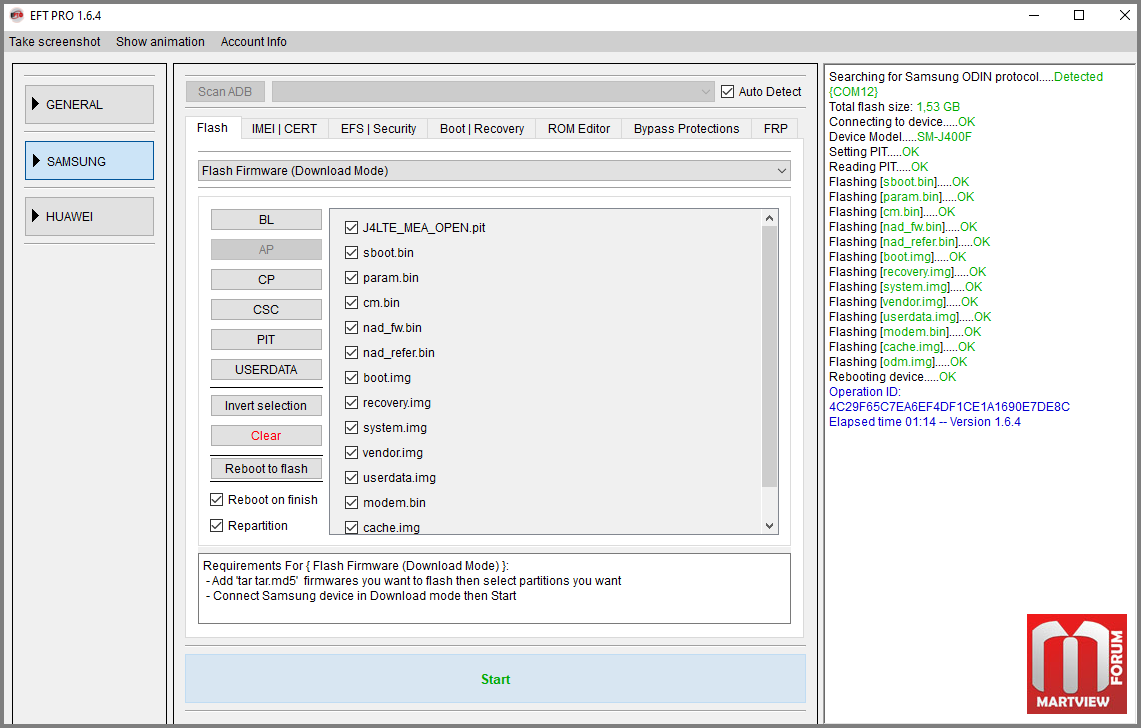Screen dimensions: 1141x728
Task: Click the partition list scroll down arrow
Action: coord(769,526)
